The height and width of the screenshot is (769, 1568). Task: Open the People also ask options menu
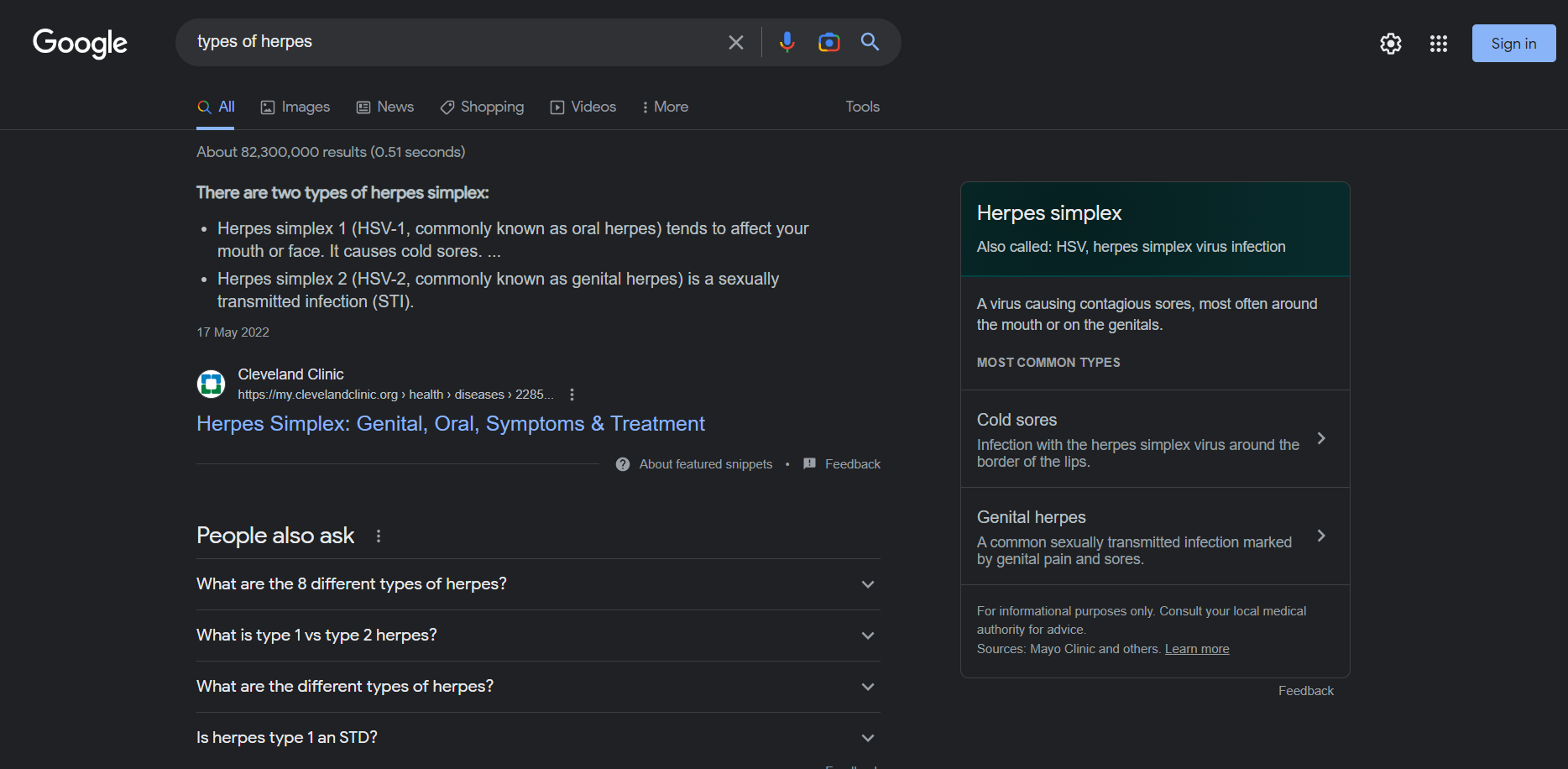pos(379,536)
